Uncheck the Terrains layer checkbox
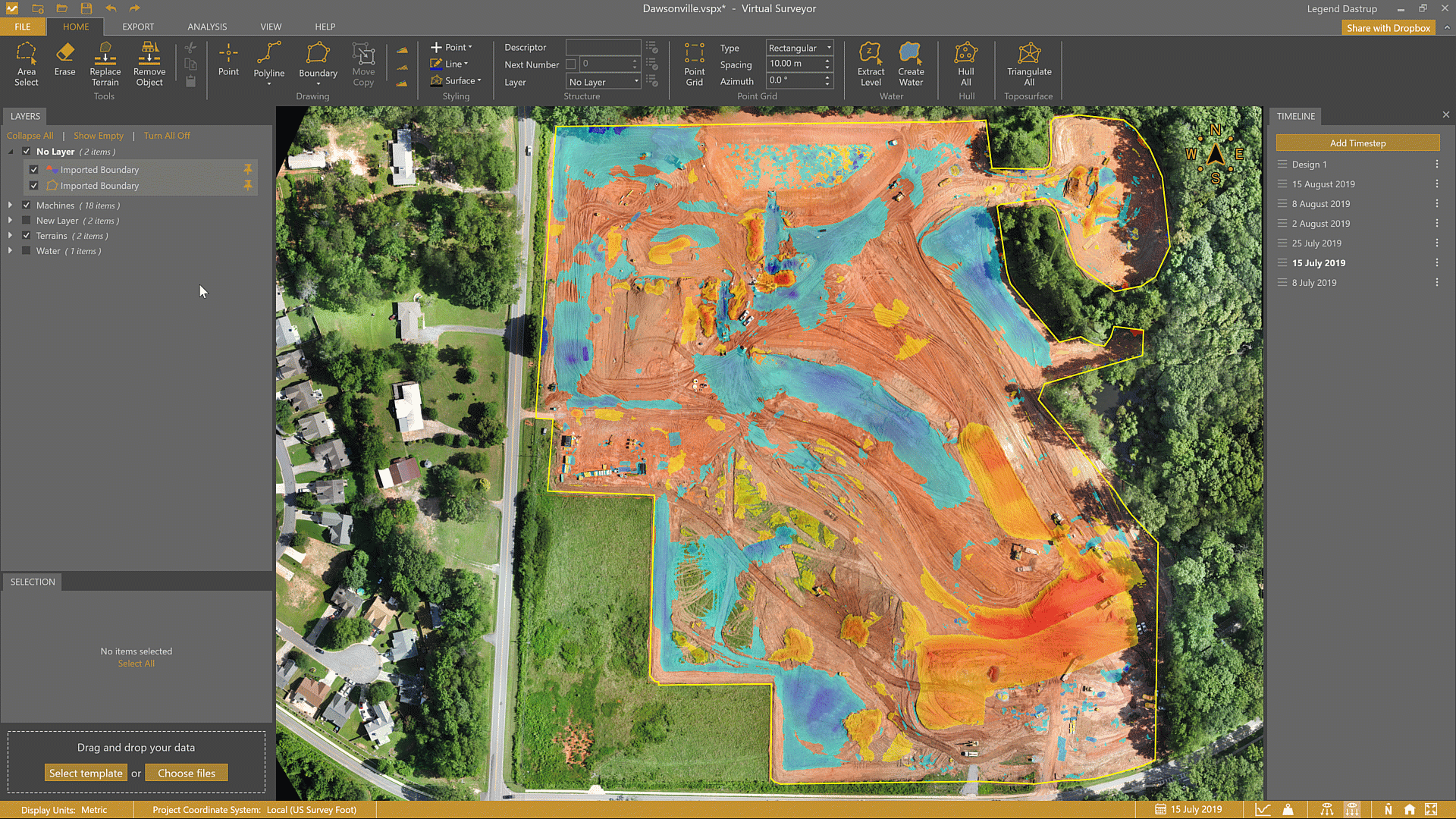The image size is (1456, 819). 27,236
